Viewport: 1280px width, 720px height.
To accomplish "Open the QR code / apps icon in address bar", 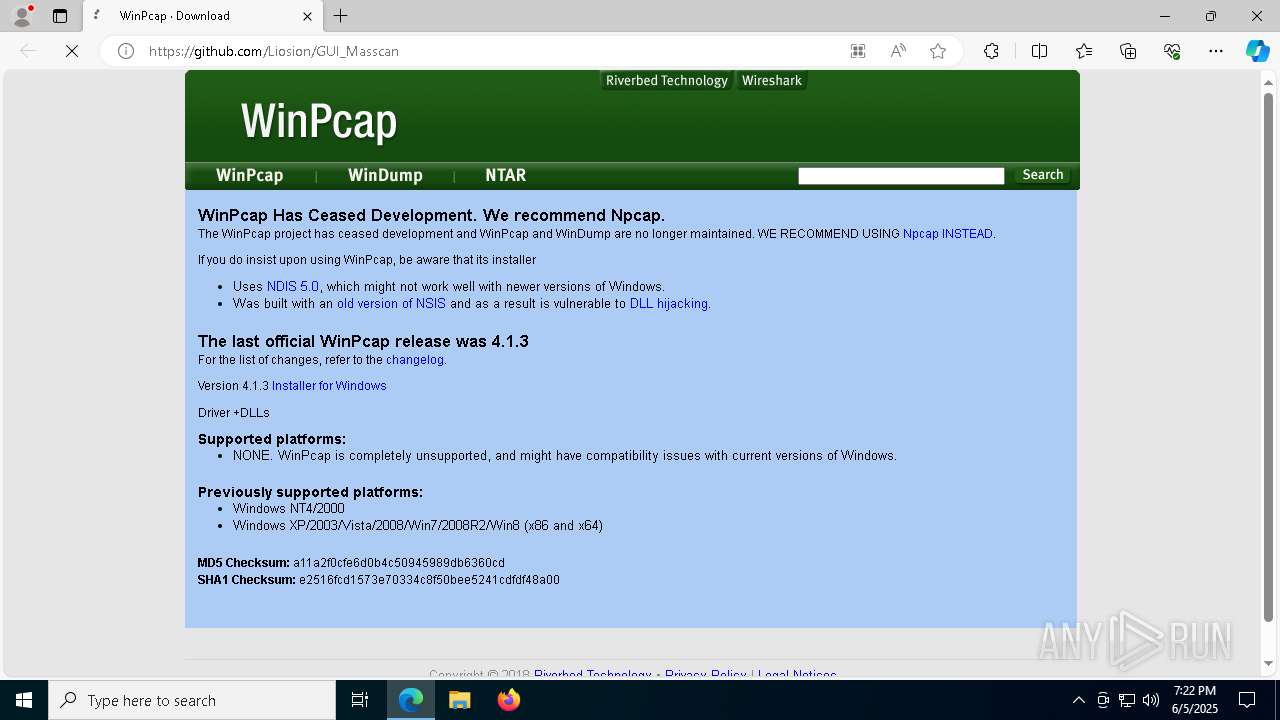I will tap(858, 51).
